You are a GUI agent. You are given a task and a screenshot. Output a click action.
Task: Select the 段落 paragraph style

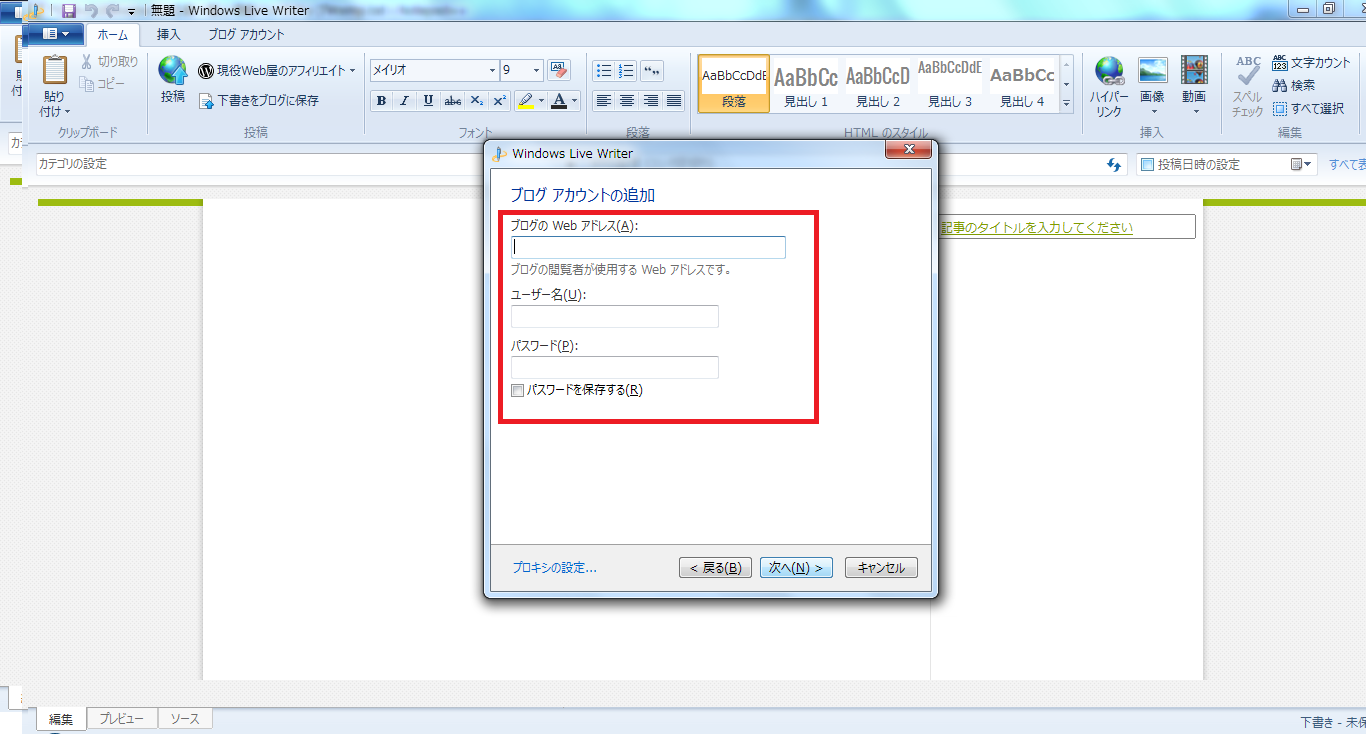(734, 84)
